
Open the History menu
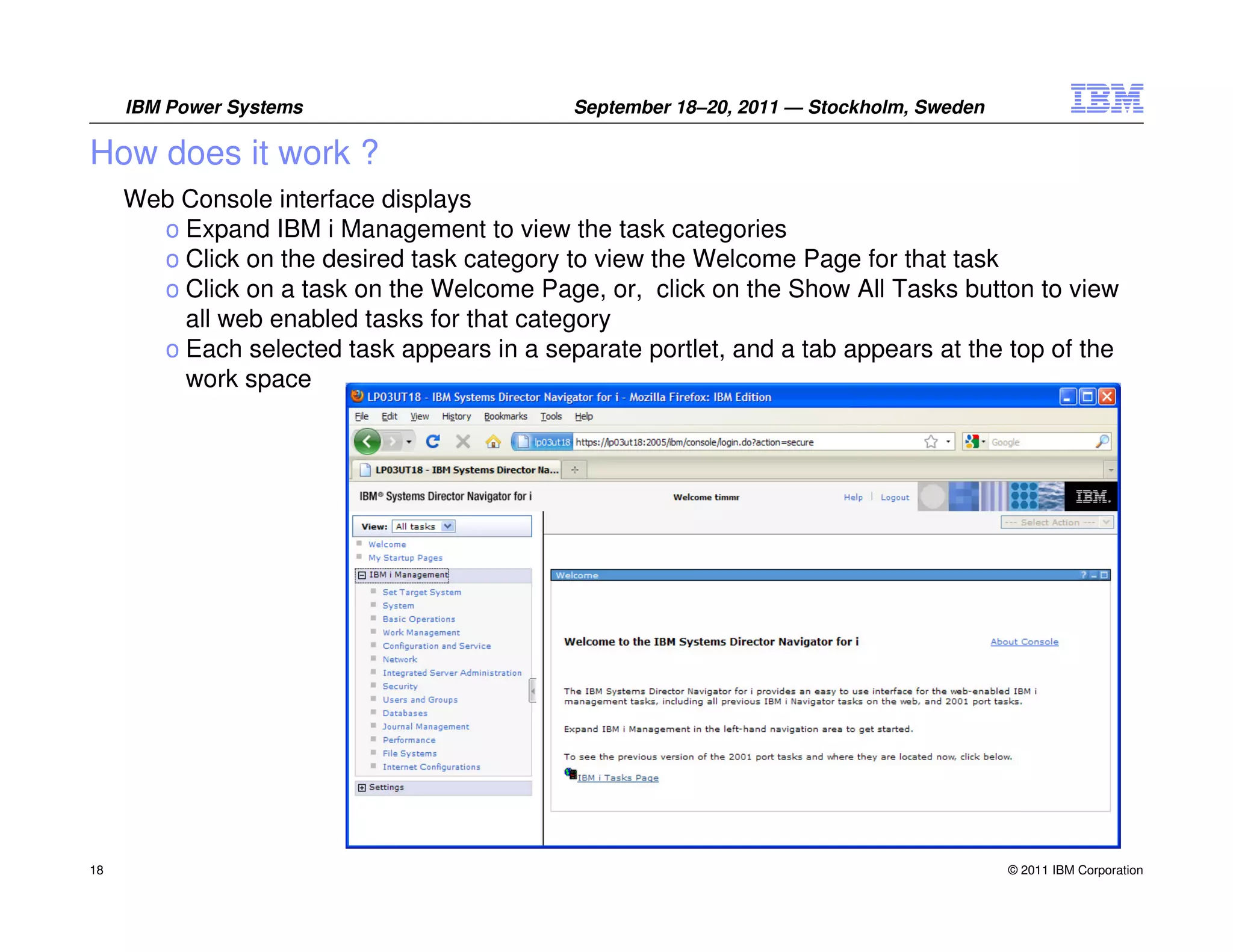(x=456, y=416)
